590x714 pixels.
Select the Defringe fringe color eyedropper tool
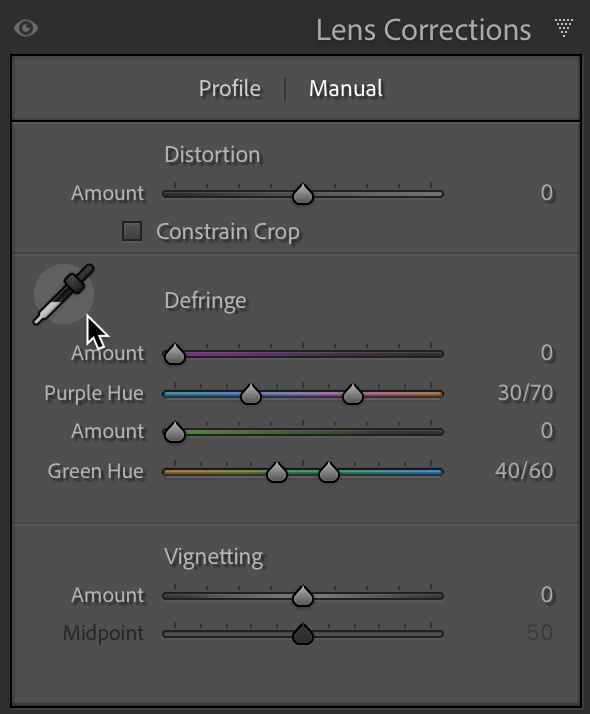point(64,294)
